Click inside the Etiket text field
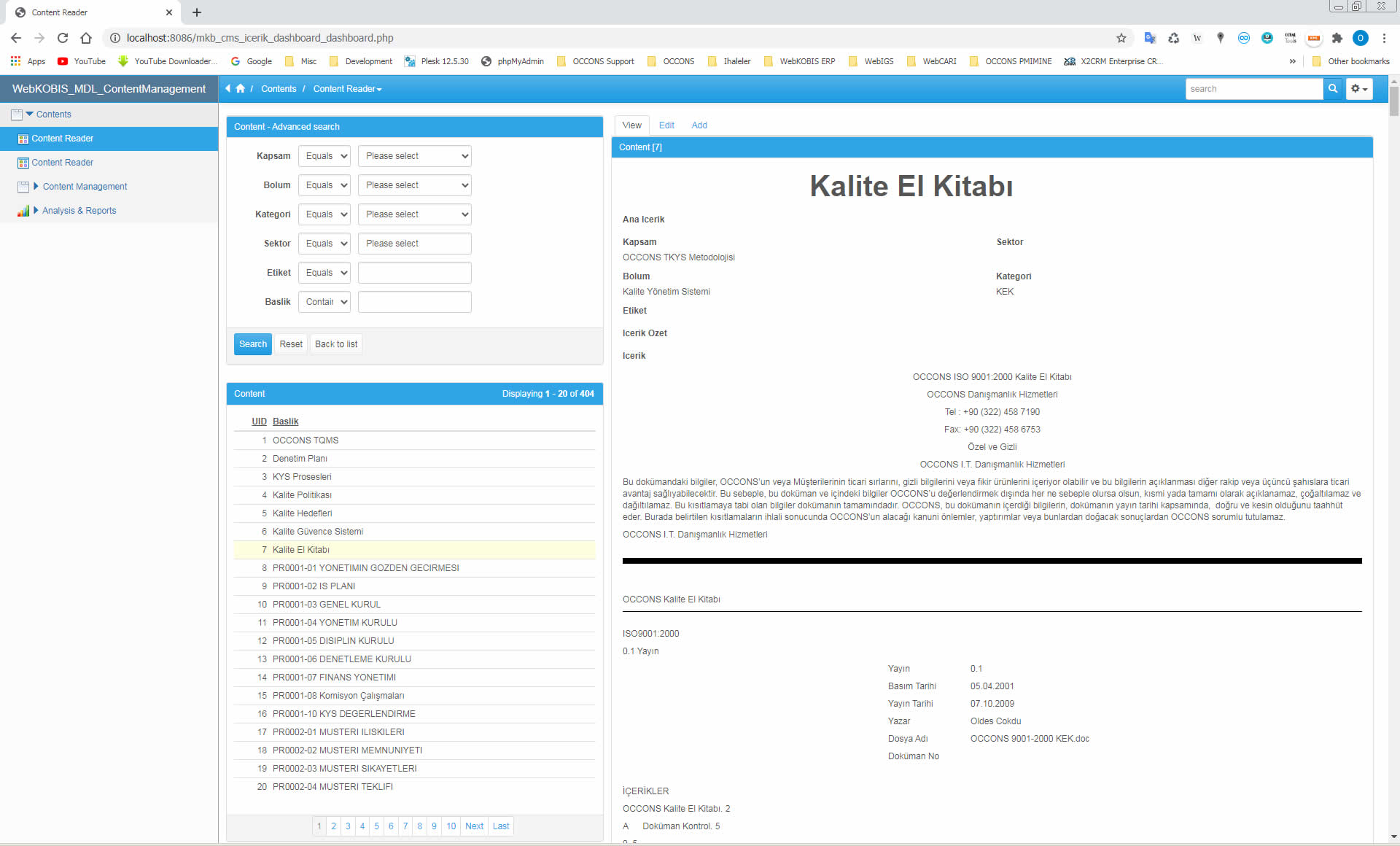The image size is (1400, 846). [x=414, y=273]
